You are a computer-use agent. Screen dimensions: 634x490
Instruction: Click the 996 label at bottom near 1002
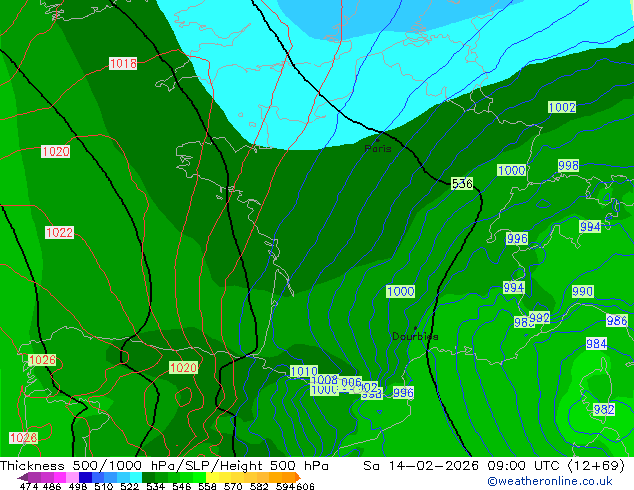click(x=403, y=393)
